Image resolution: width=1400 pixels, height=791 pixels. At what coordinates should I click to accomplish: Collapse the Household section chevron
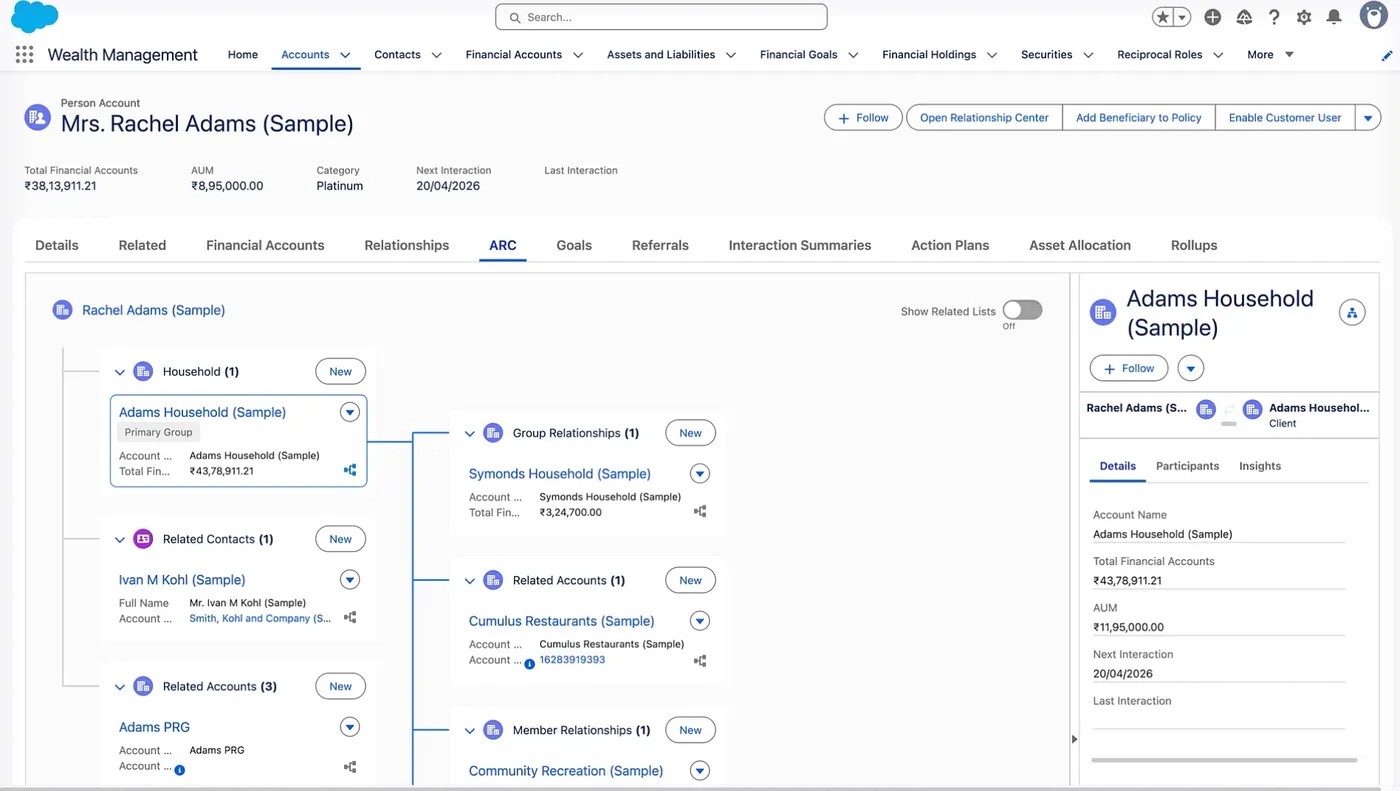(x=120, y=372)
